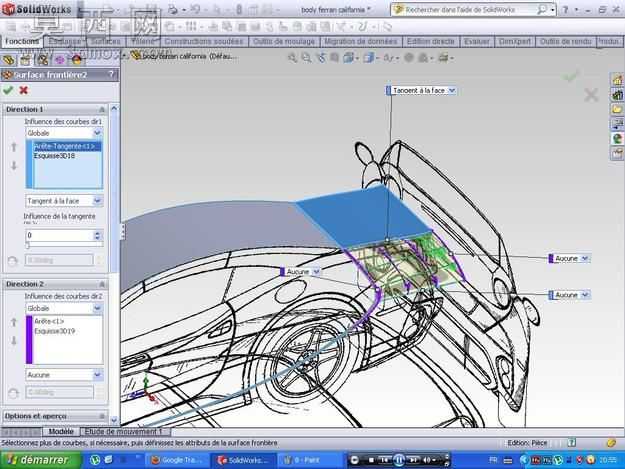The height and width of the screenshot is (469, 625).
Task: Confirm feature via viewport corner green checkmark
Action: [x=570, y=75]
